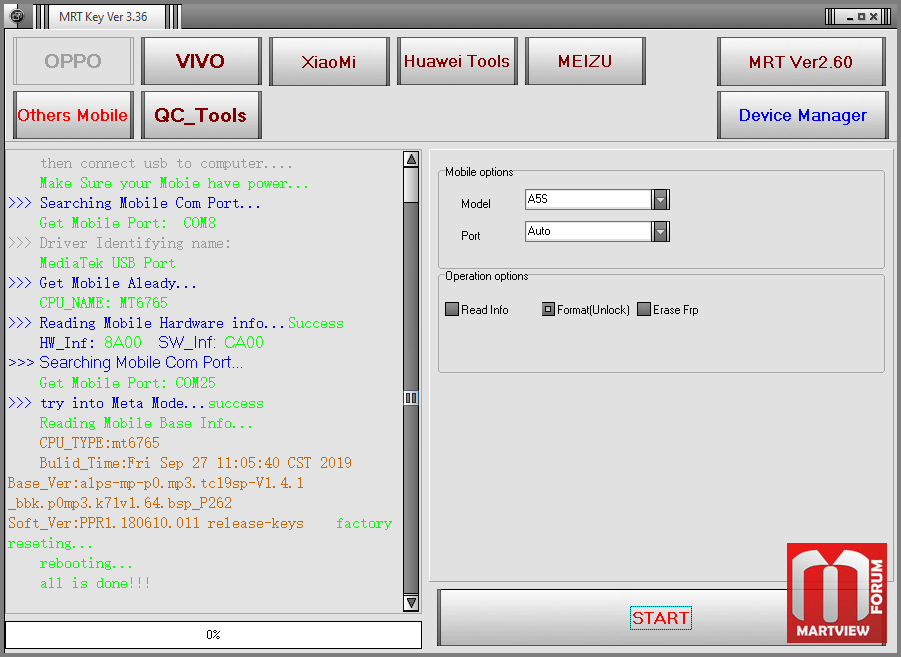Viewport: 901px width, 657px height.
Task: Click log line 'CPU_NAME: MT6765'
Action: (x=103, y=303)
